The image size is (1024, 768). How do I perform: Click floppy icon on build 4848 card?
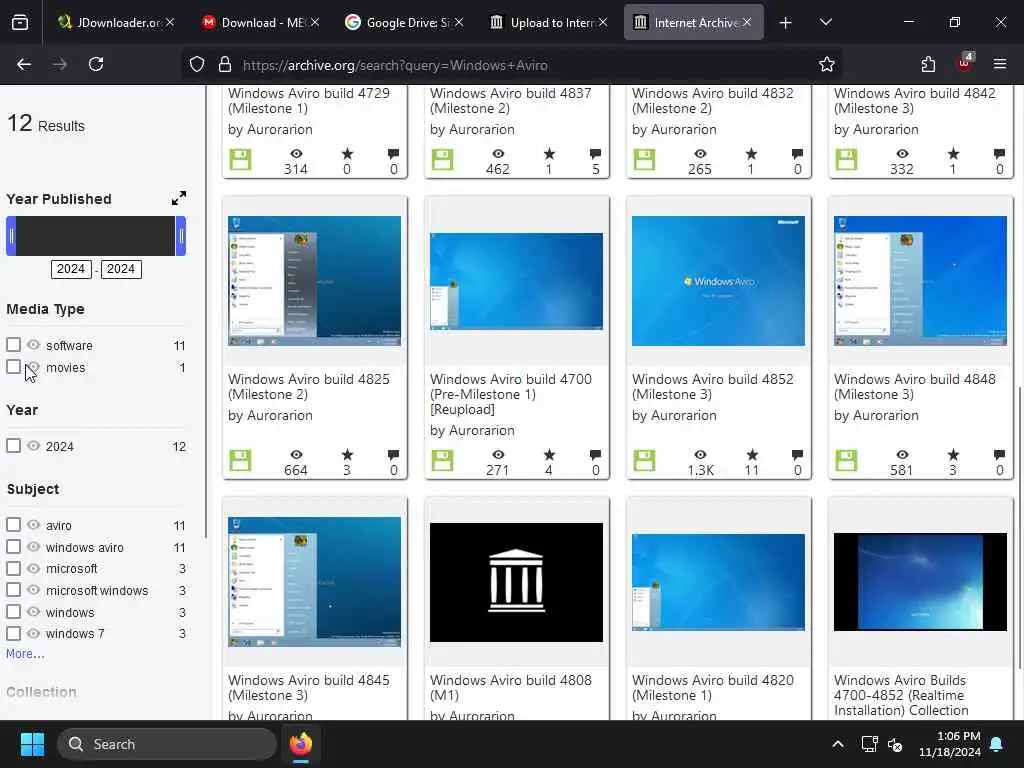(x=846, y=460)
